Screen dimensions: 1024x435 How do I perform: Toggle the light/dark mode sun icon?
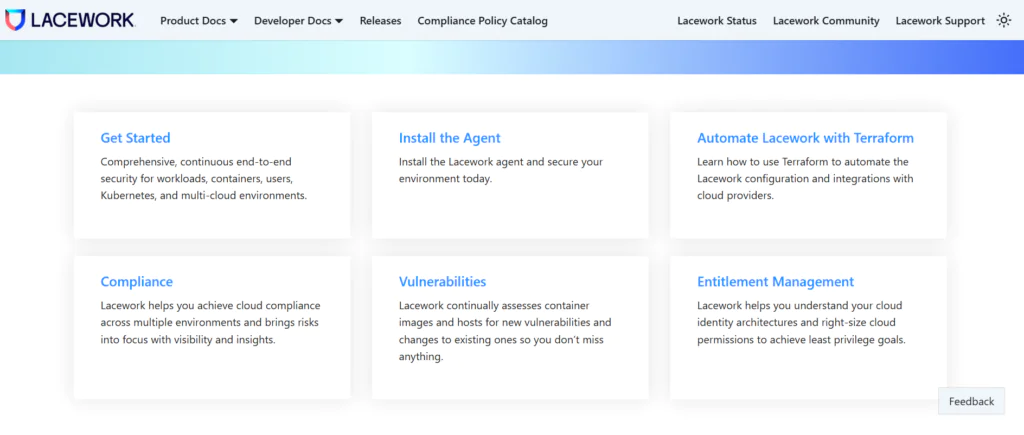[1004, 20]
